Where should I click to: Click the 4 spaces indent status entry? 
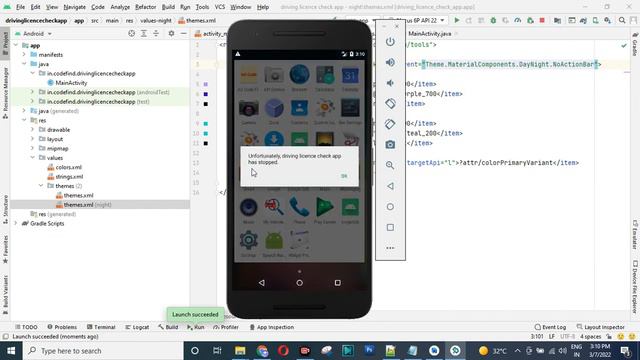591,337
